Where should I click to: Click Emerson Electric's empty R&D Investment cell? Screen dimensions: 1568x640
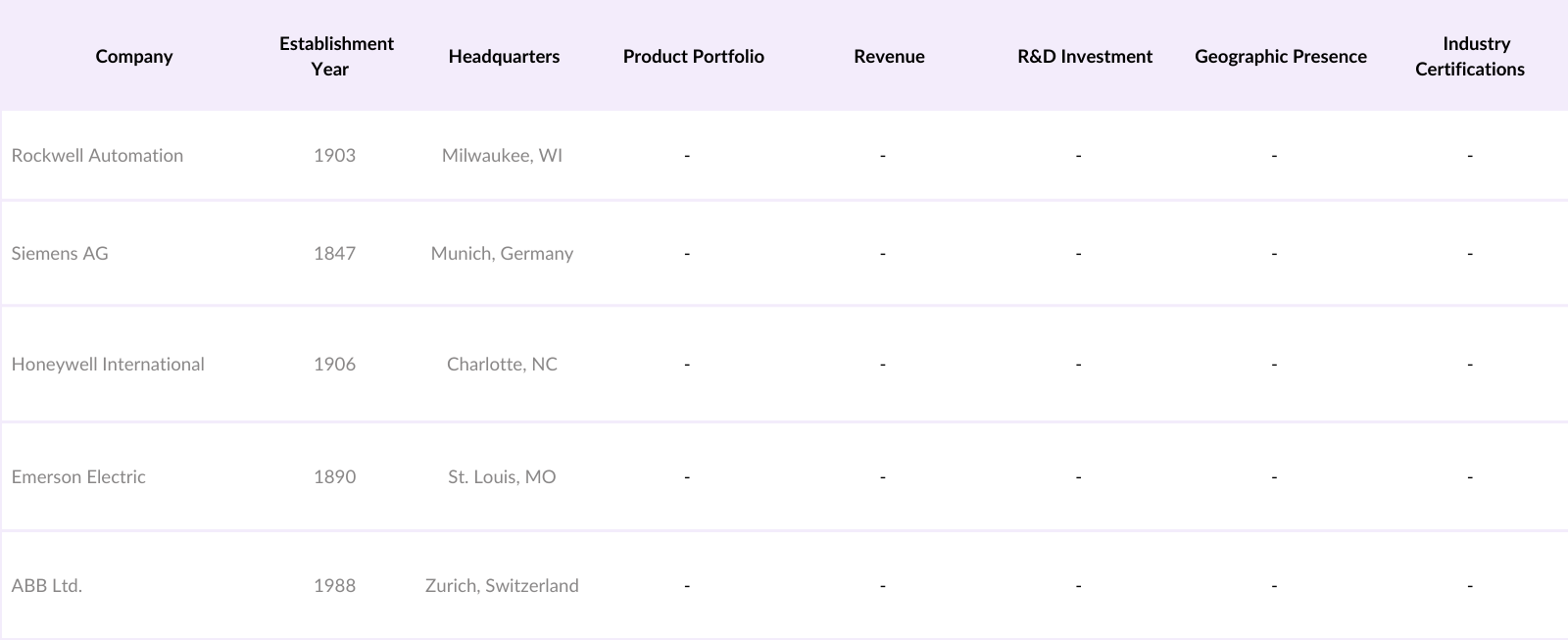click(1078, 476)
